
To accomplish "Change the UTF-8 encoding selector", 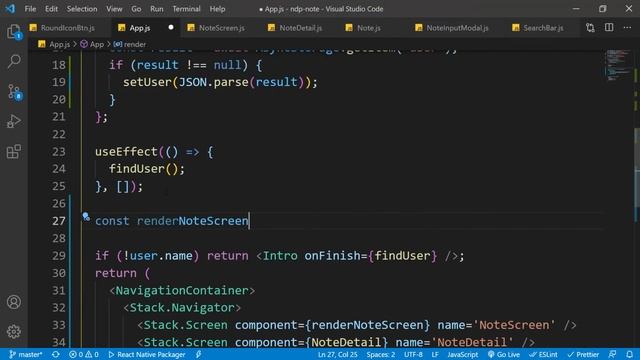I will (x=413, y=354).
